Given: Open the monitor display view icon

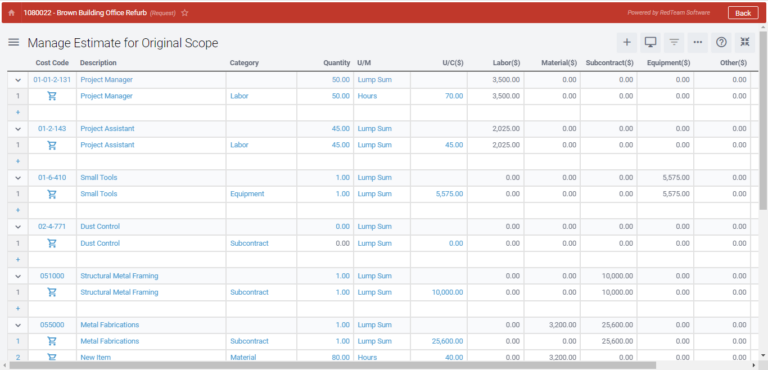Looking at the screenshot, I should click(x=650, y=43).
